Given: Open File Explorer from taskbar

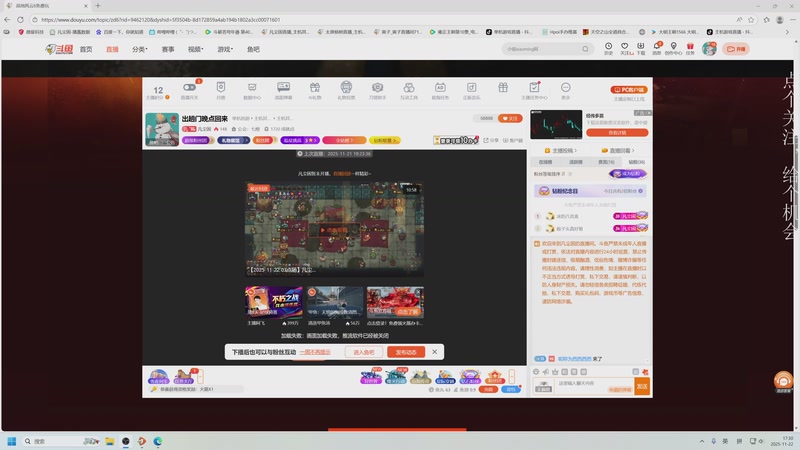Looking at the screenshot, I should [109, 441].
